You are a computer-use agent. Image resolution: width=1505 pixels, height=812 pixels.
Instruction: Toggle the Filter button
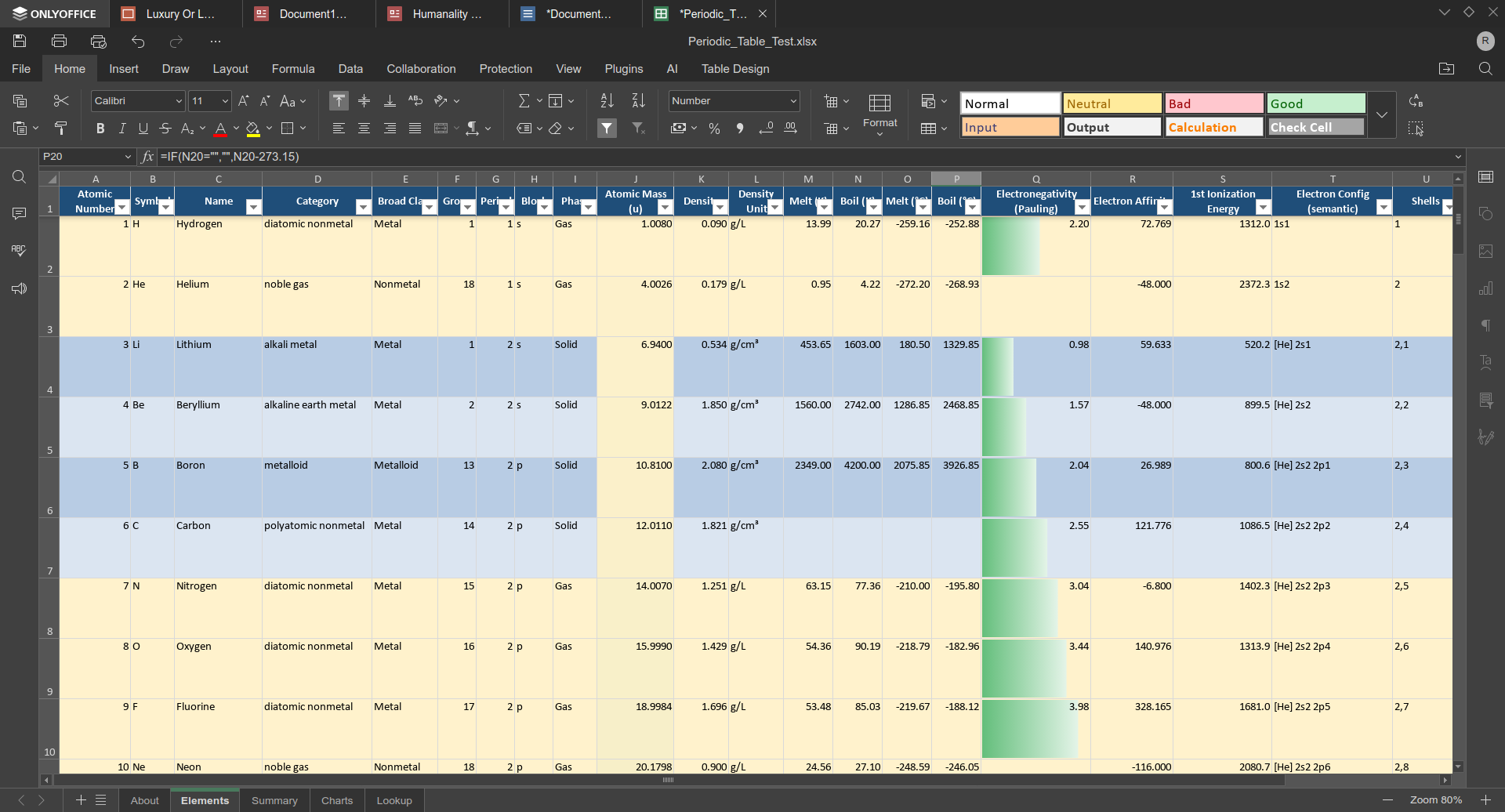607,129
